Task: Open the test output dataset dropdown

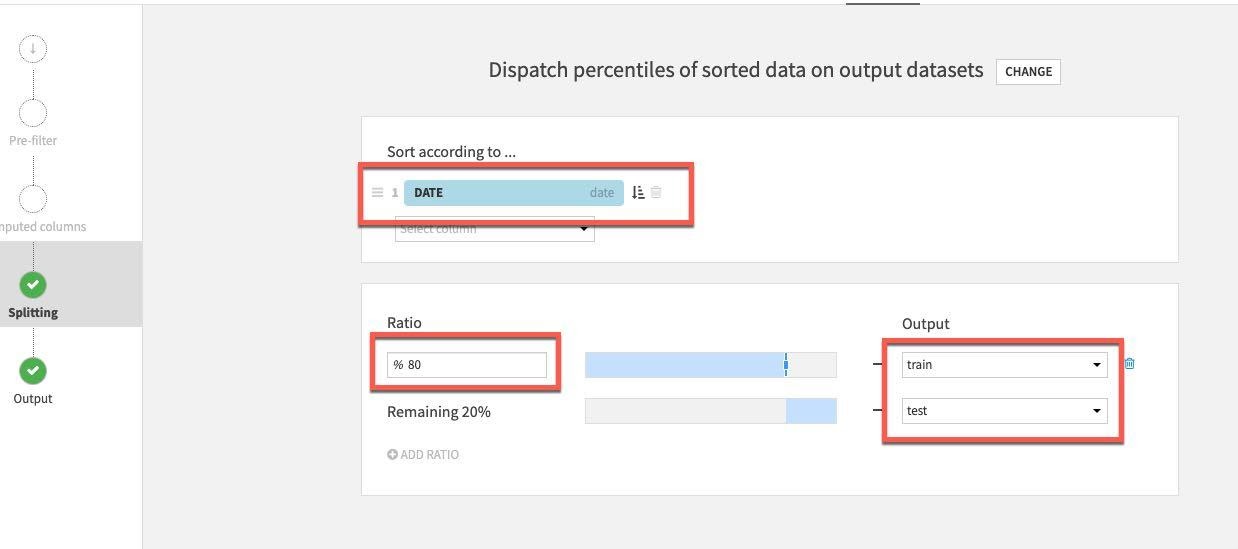Action: pyautogui.click(x=1004, y=411)
